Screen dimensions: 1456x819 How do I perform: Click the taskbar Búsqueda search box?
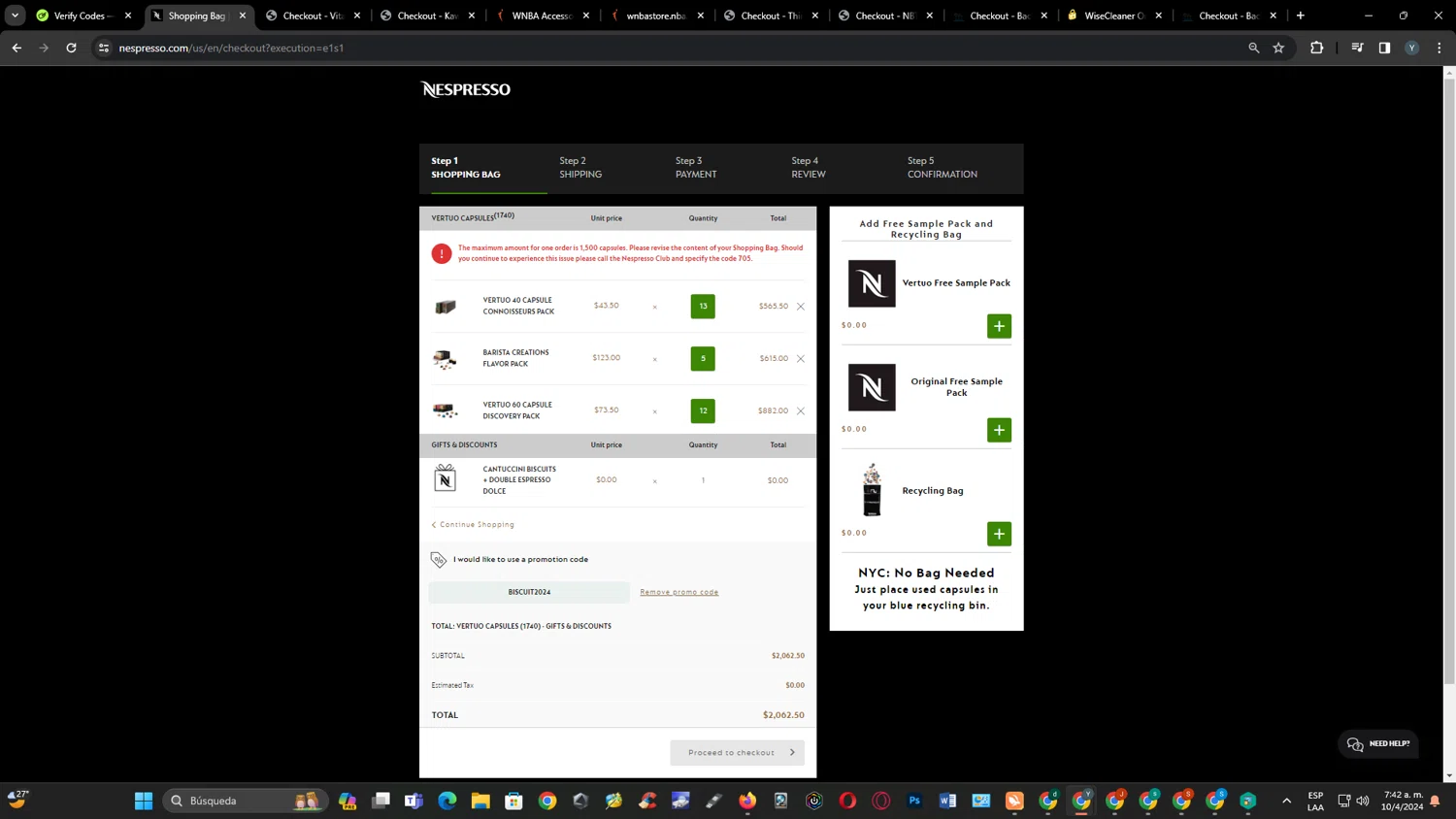coord(245,801)
